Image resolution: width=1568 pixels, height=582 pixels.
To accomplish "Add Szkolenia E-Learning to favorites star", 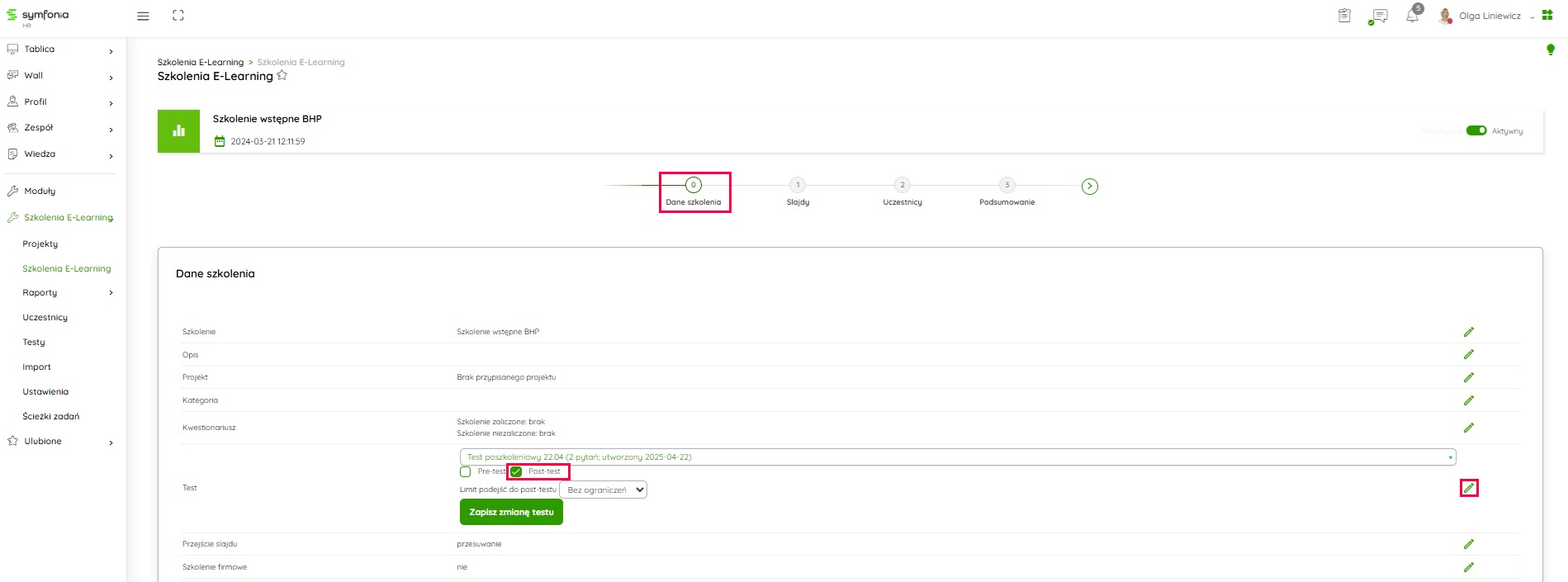I will 282,76.
